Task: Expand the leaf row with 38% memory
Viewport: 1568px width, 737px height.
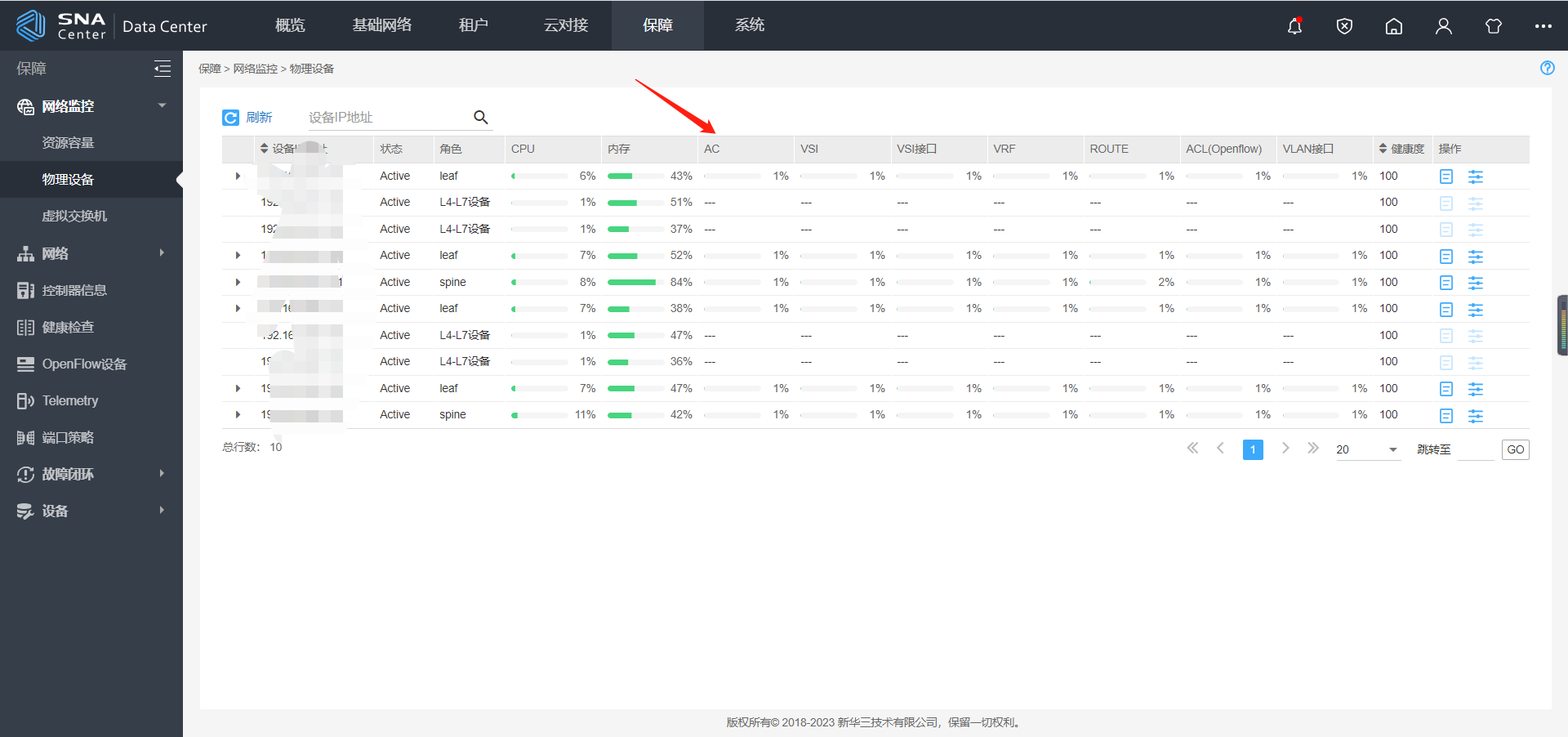Action: tap(238, 308)
